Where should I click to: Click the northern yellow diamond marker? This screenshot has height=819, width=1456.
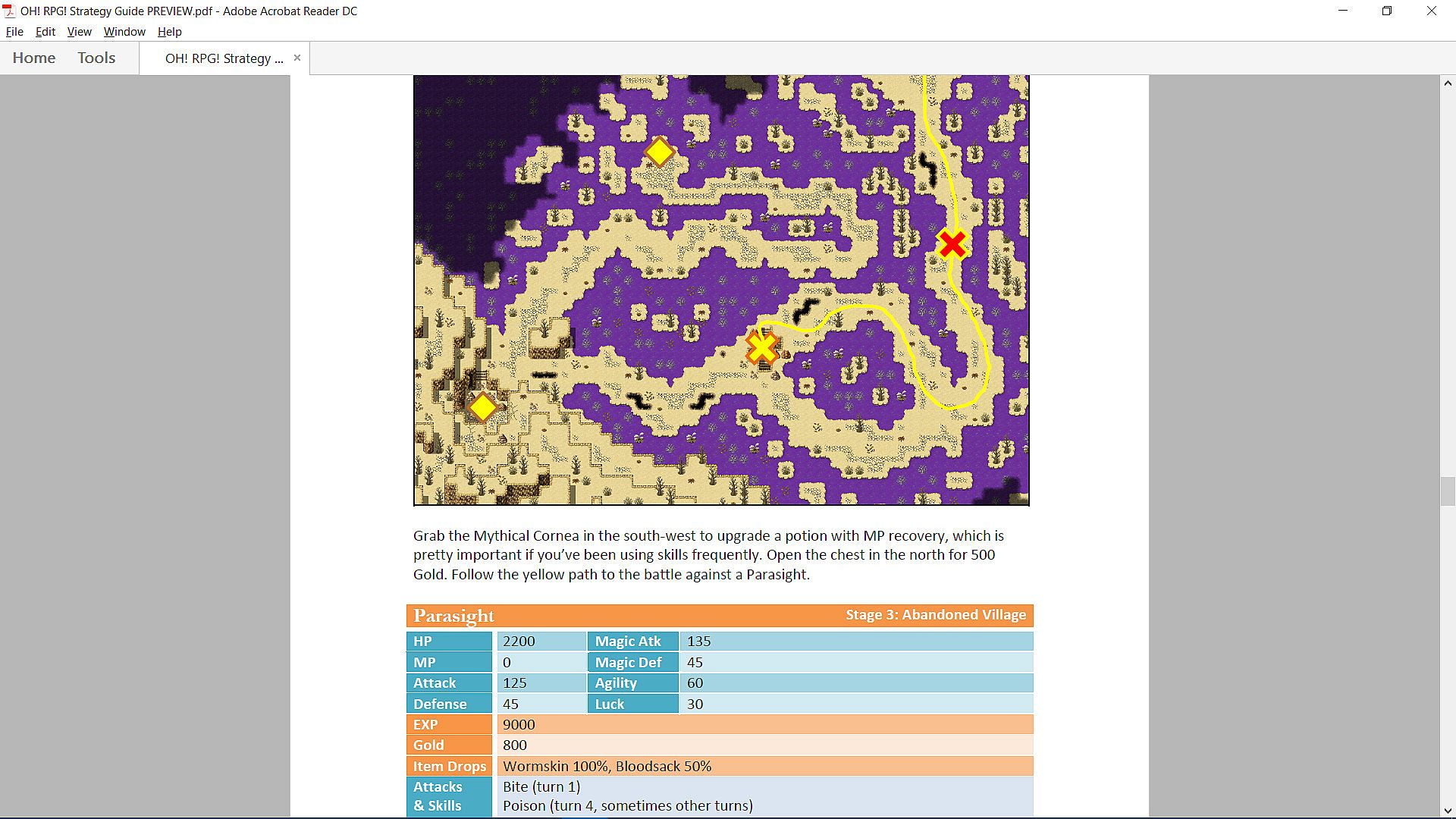click(659, 152)
